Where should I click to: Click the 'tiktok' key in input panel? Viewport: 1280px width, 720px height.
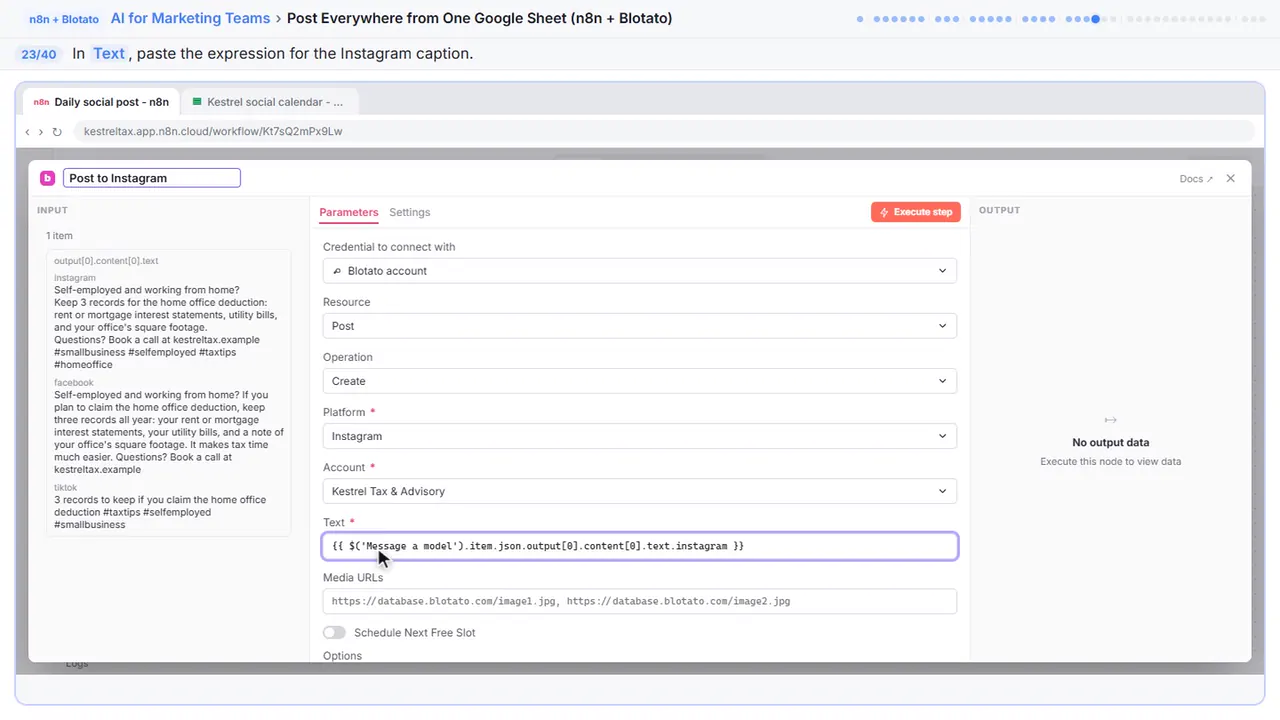(67, 488)
